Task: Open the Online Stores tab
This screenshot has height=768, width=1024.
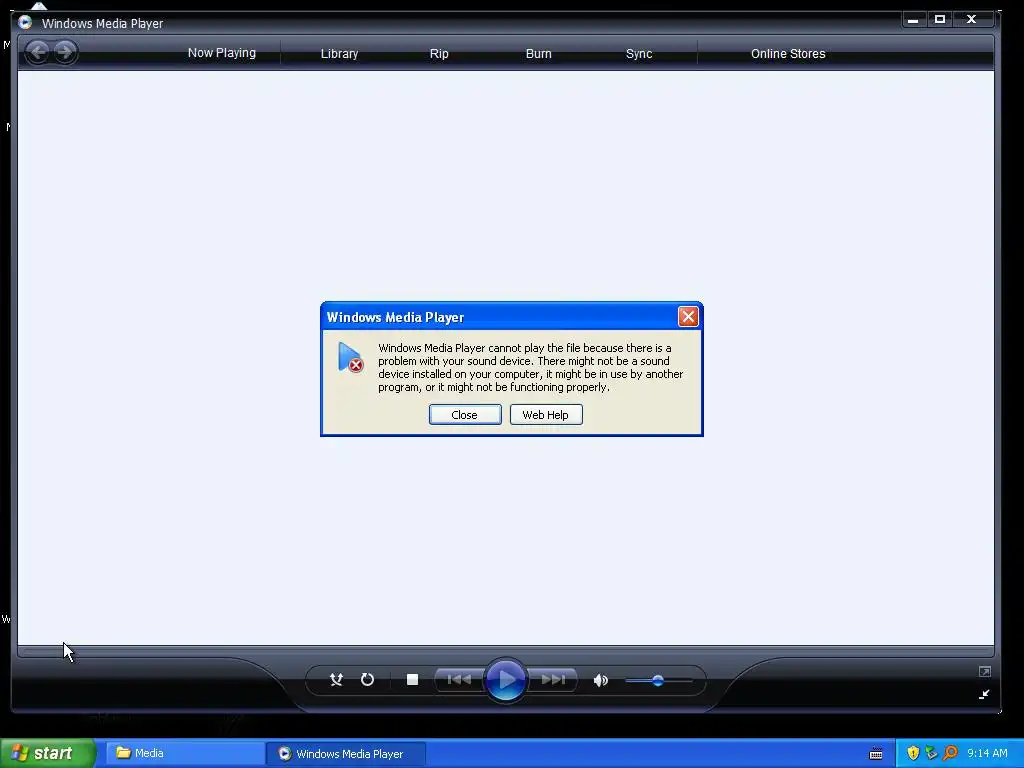Action: [x=788, y=54]
